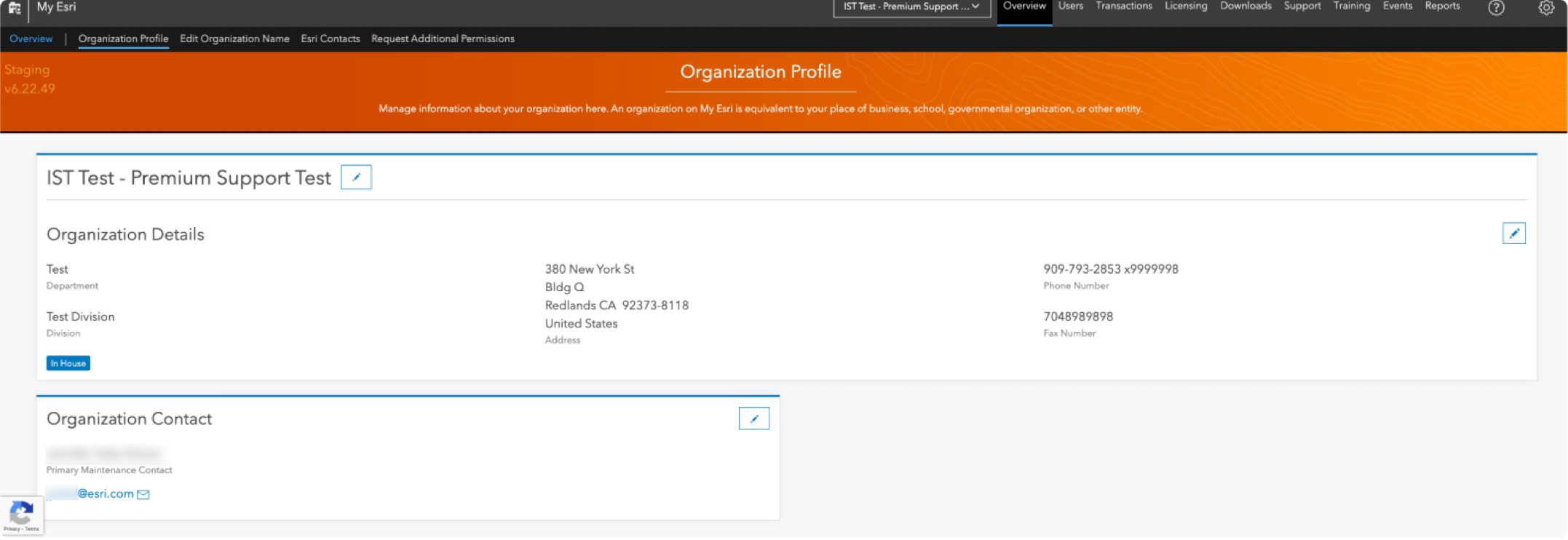Click the Test Division text
The width and height of the screenshot is (1568, 540).
pos(81,317)
